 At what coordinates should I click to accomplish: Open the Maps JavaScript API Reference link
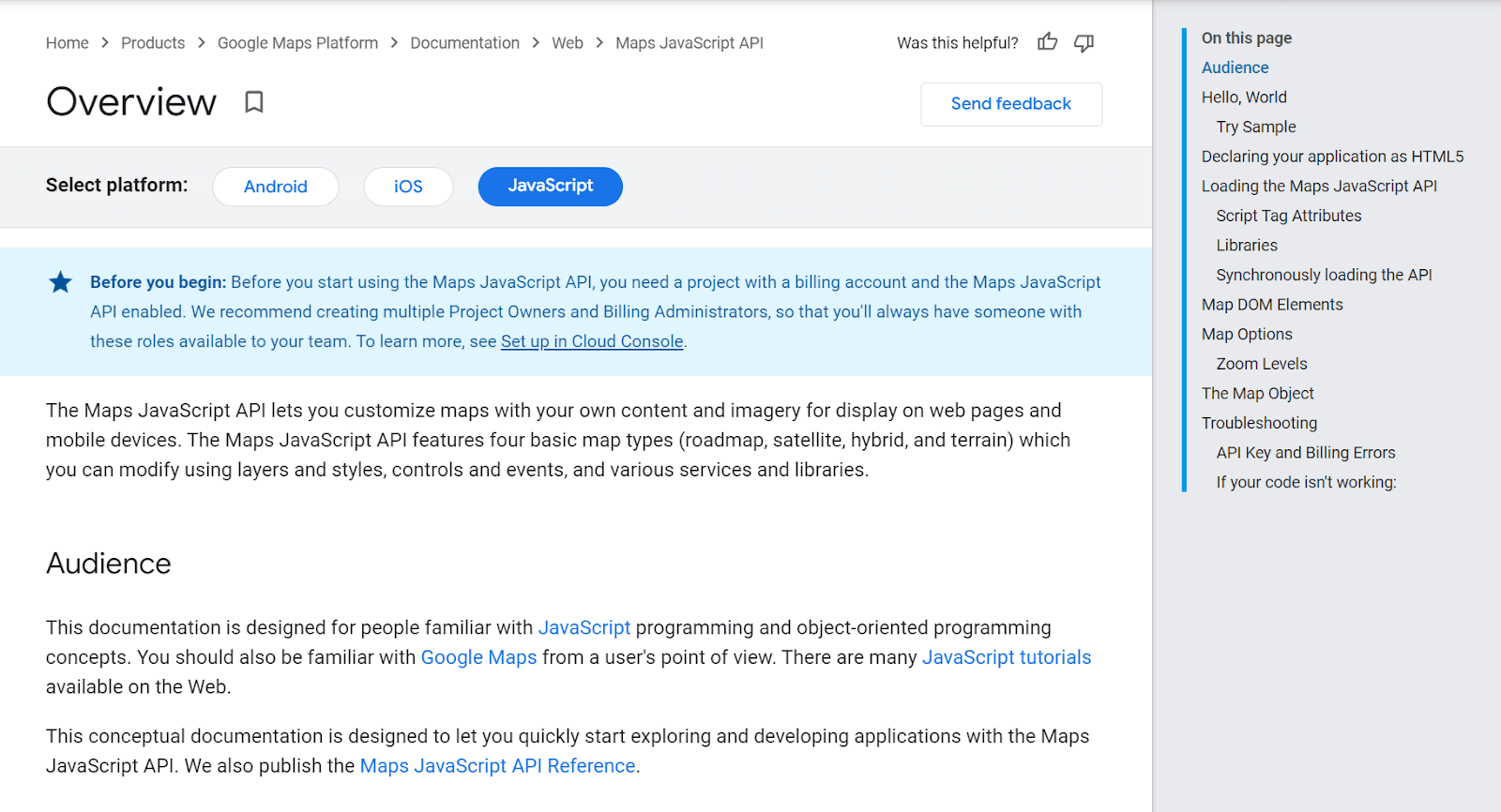[x=497, y=766]
